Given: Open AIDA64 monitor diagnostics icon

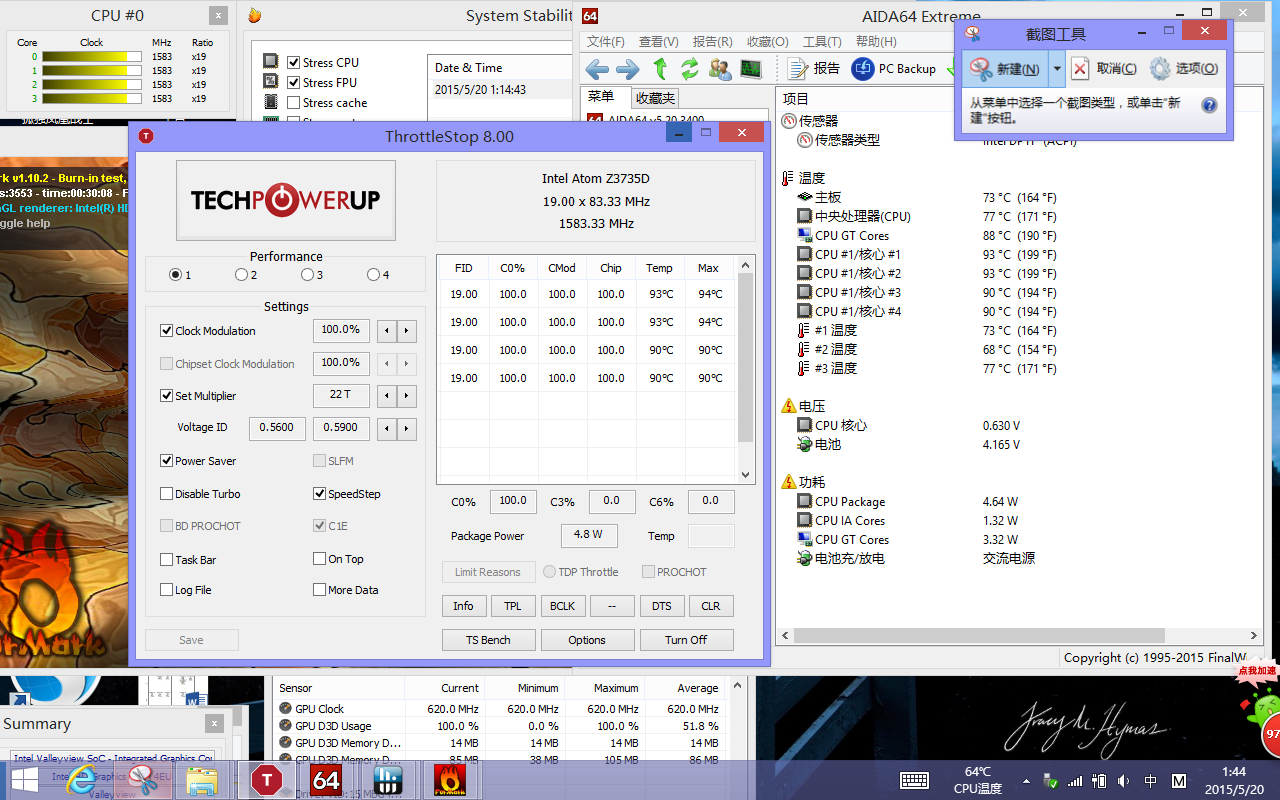Looking at the screenshot, I should [x=750, y=69].
